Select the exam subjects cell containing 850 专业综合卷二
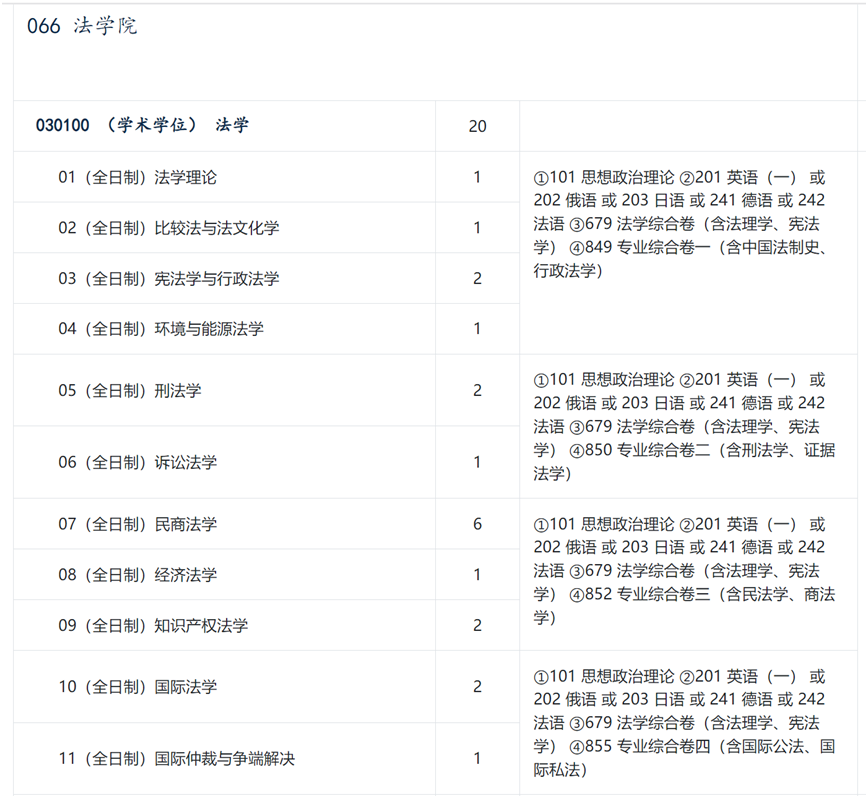 point(680,426)
